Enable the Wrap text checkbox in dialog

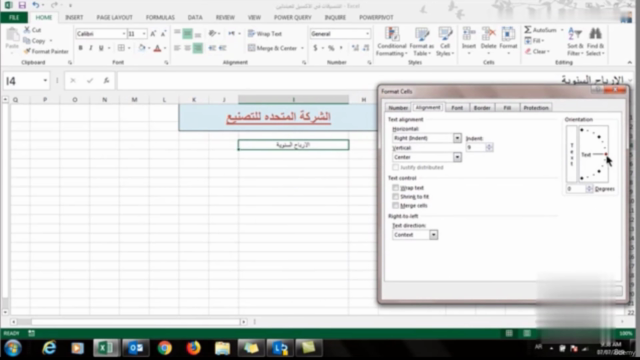tap(396, 188)
